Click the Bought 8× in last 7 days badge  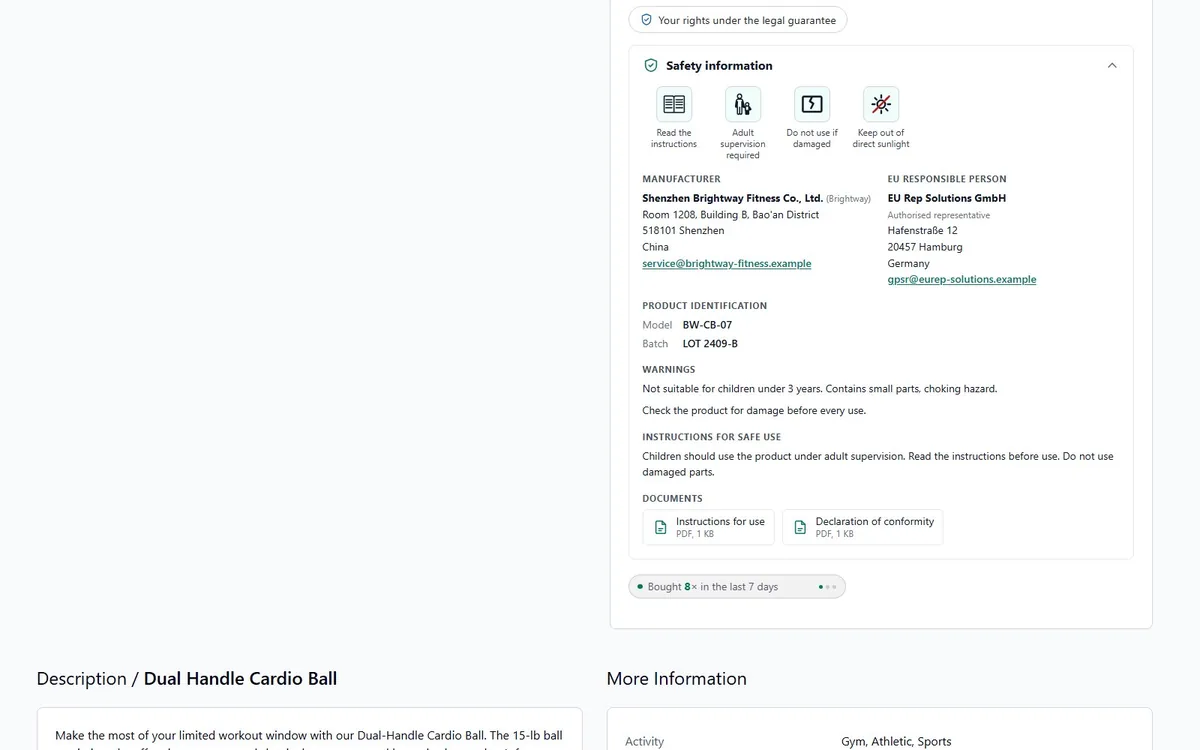(737, 587)
